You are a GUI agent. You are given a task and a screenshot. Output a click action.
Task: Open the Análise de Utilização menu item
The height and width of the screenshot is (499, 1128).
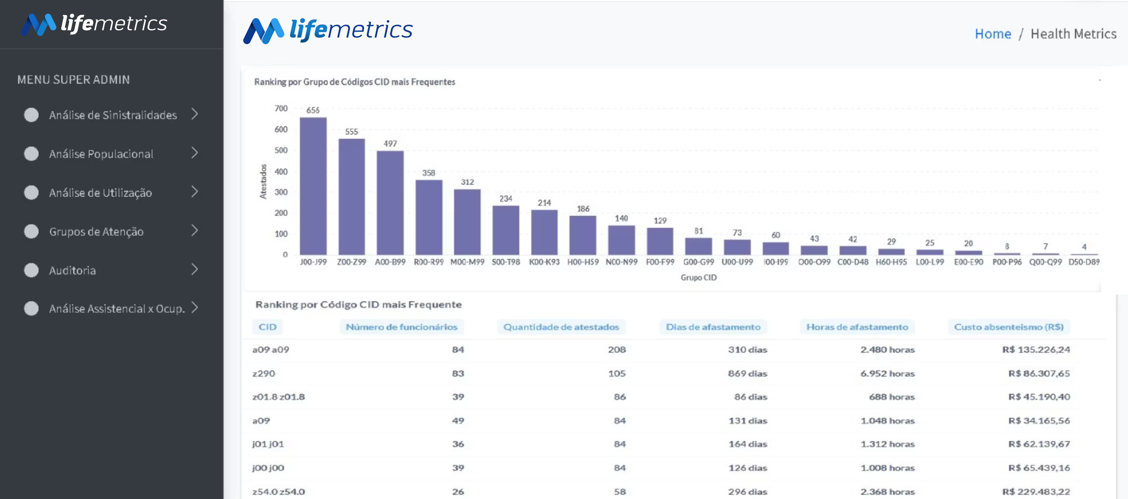tap(101, 193)
